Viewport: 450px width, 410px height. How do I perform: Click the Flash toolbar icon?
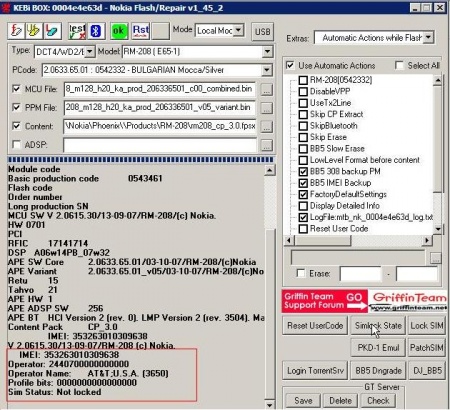pyautogui.click(x=16, y=31)
